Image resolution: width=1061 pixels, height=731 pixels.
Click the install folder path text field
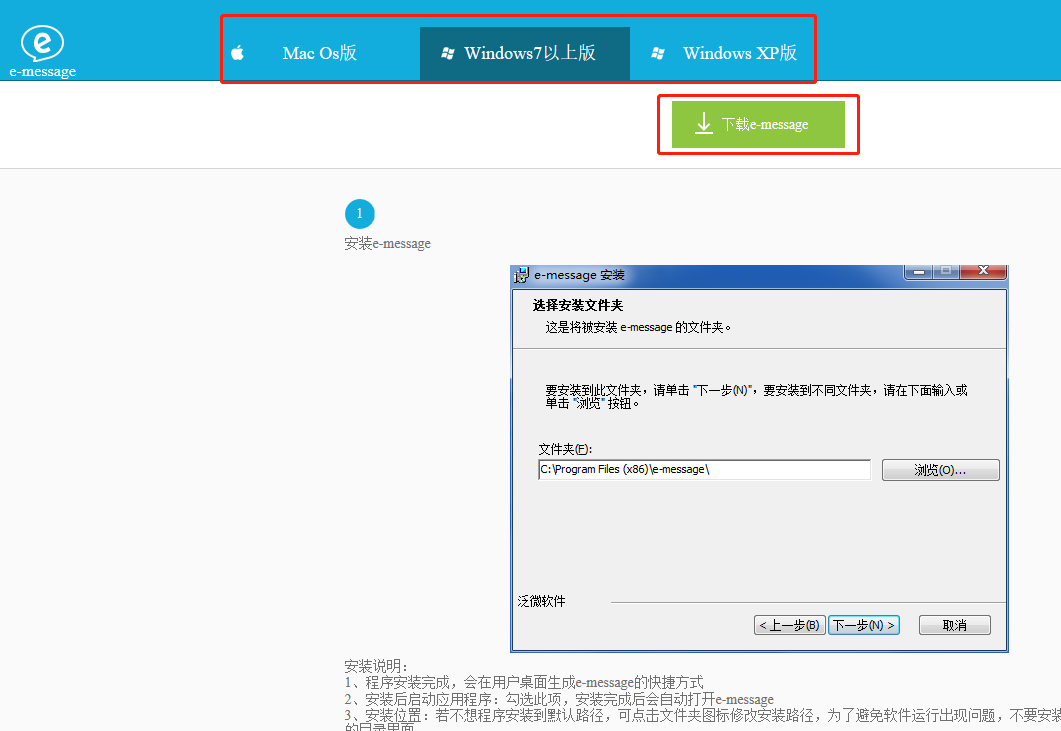click(x=704, y=470)
